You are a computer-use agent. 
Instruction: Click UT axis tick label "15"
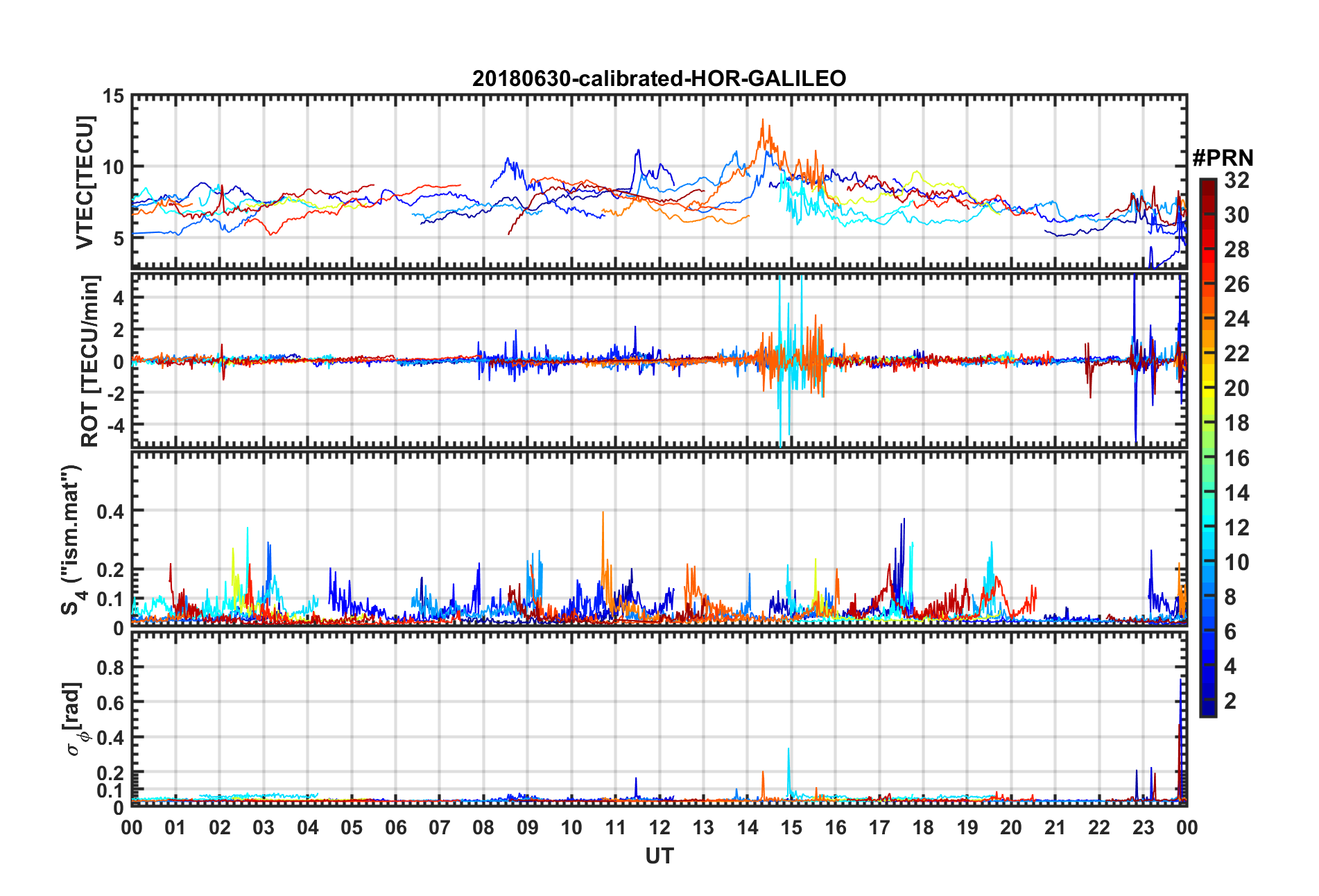(791, 827)
